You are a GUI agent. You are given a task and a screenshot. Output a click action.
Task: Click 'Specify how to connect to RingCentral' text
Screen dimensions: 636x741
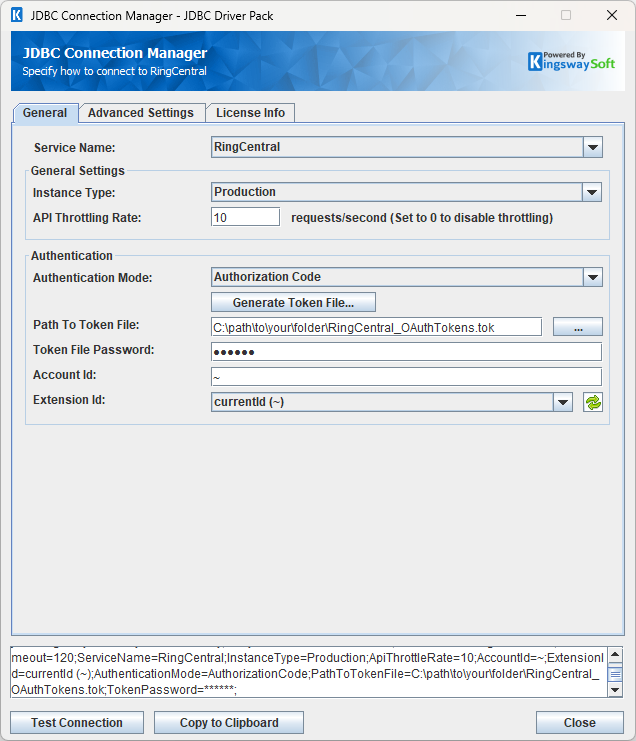(114, 71)
